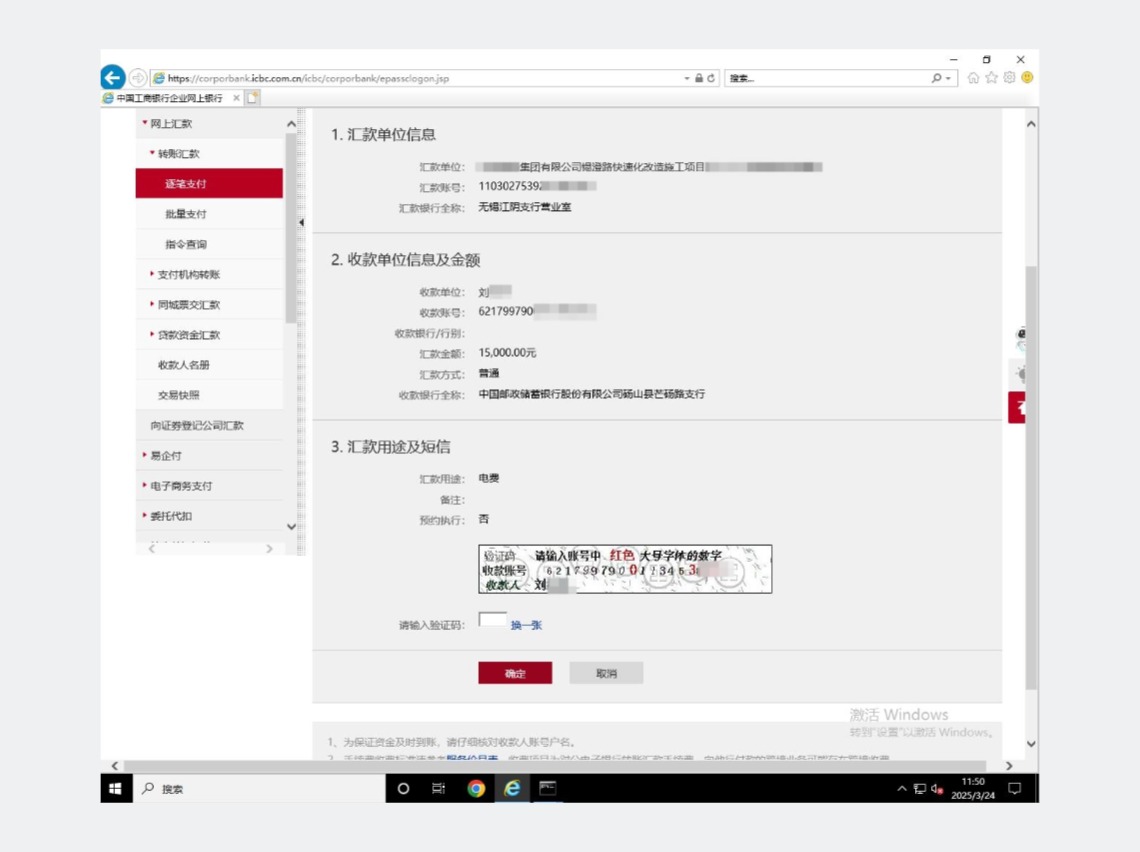The height and width of the screenshot is (852, 1140).
Task: Click the back navigation arrow
Action: pos(111,77)
